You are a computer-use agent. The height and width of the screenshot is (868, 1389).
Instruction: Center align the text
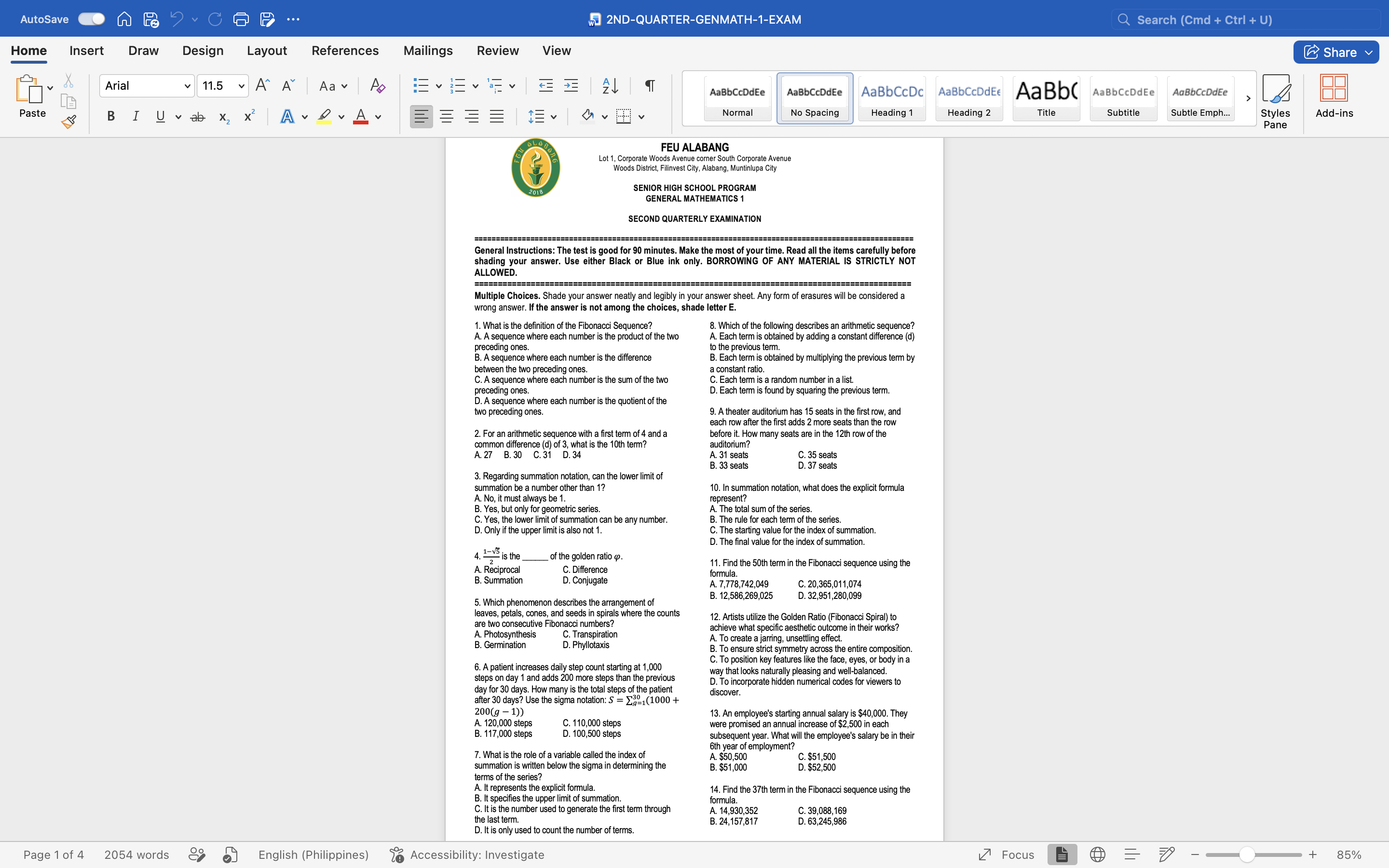point(447,117)
